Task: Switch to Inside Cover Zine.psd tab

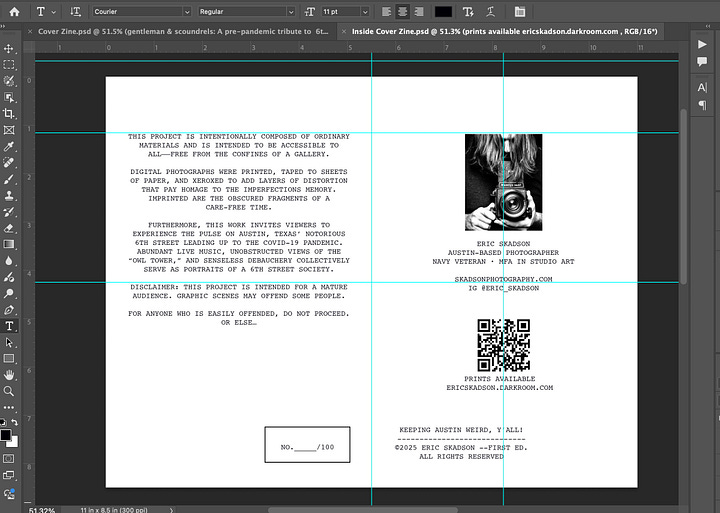Action: click(x=498, y=32)
